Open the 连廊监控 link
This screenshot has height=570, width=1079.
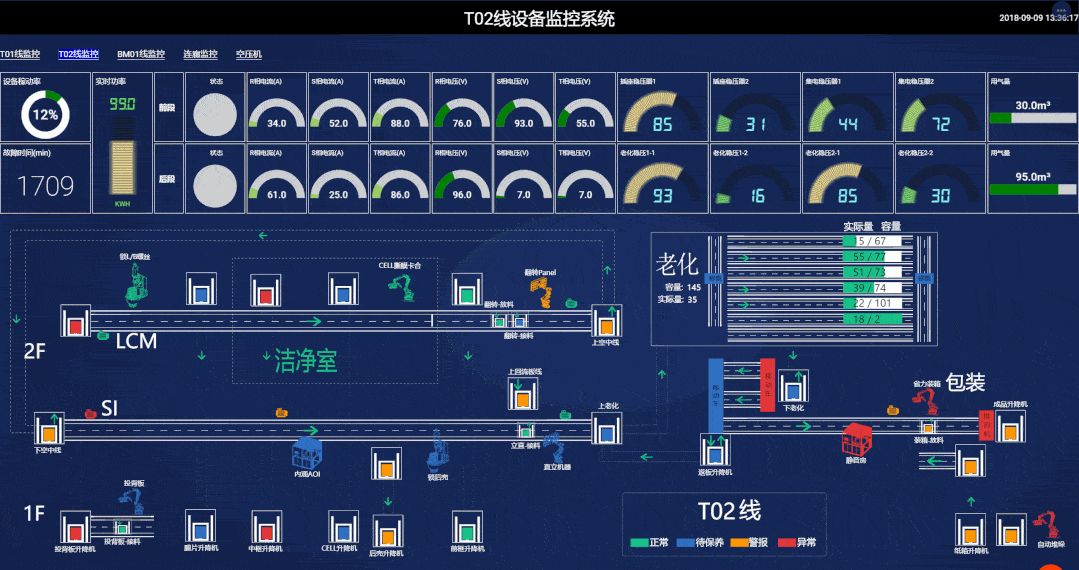[200, 54]
